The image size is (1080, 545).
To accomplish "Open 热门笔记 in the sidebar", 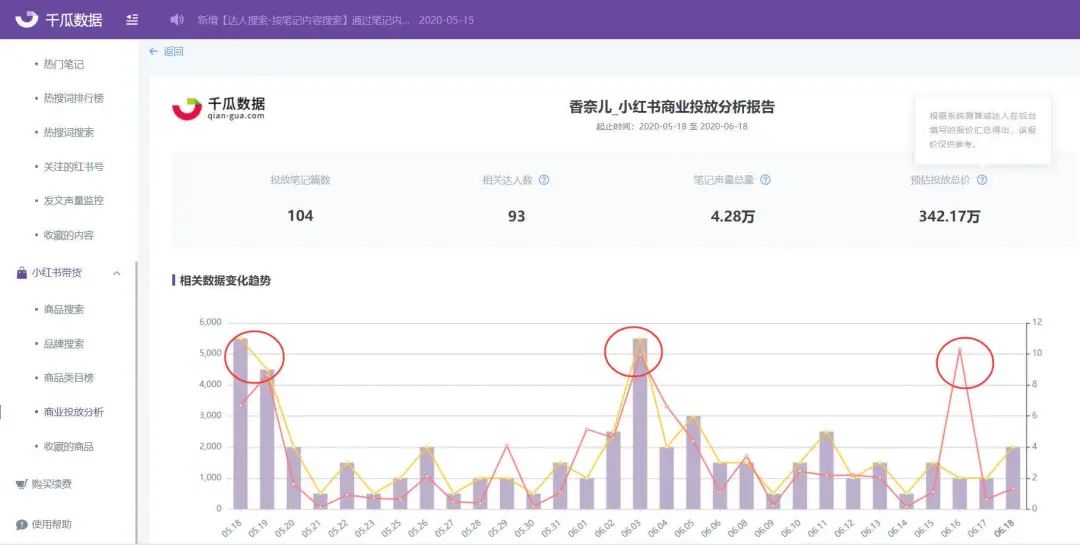I will coord(63,64).
